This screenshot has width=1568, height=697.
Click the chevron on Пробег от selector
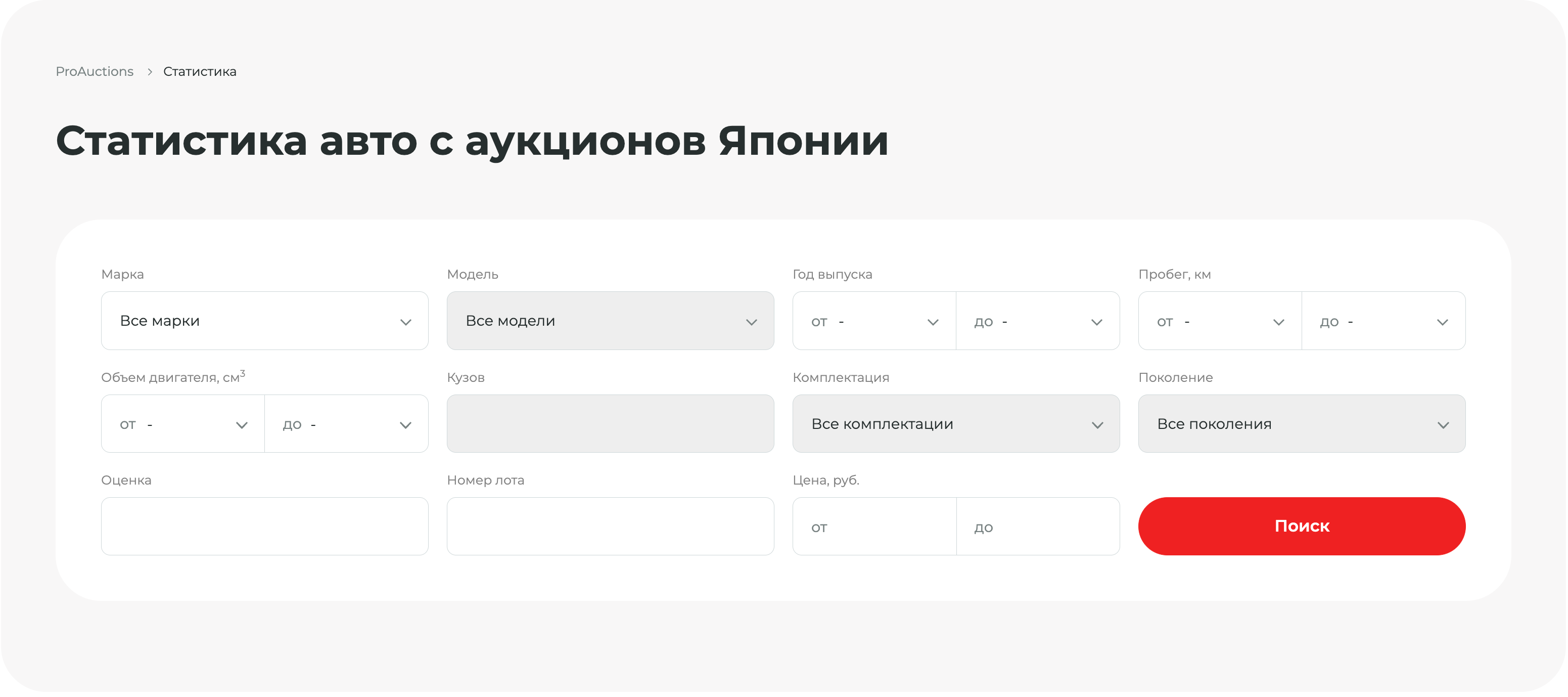[x=1278, y=321]
